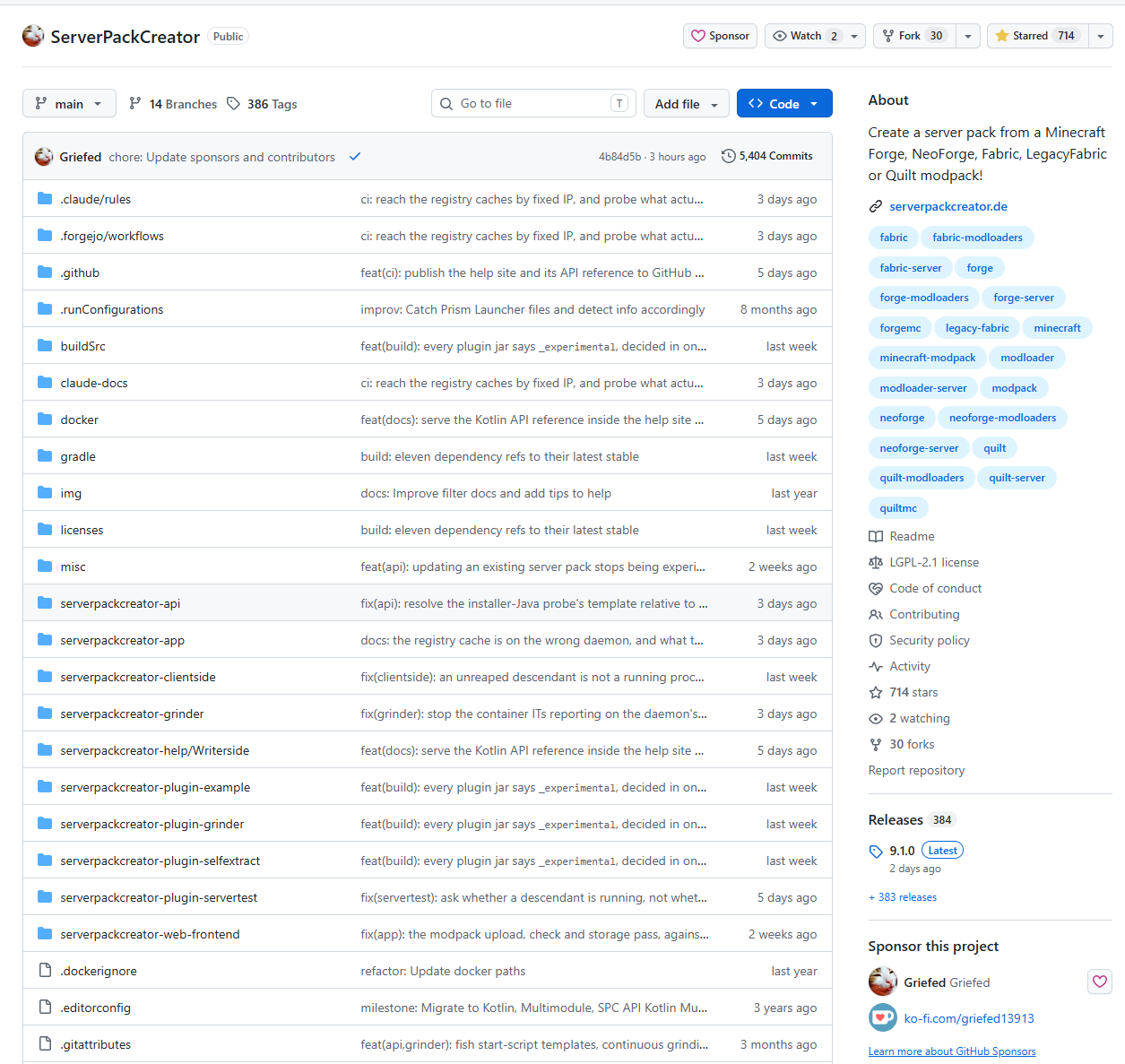View the 30 forks fork icon

(876, 744)
